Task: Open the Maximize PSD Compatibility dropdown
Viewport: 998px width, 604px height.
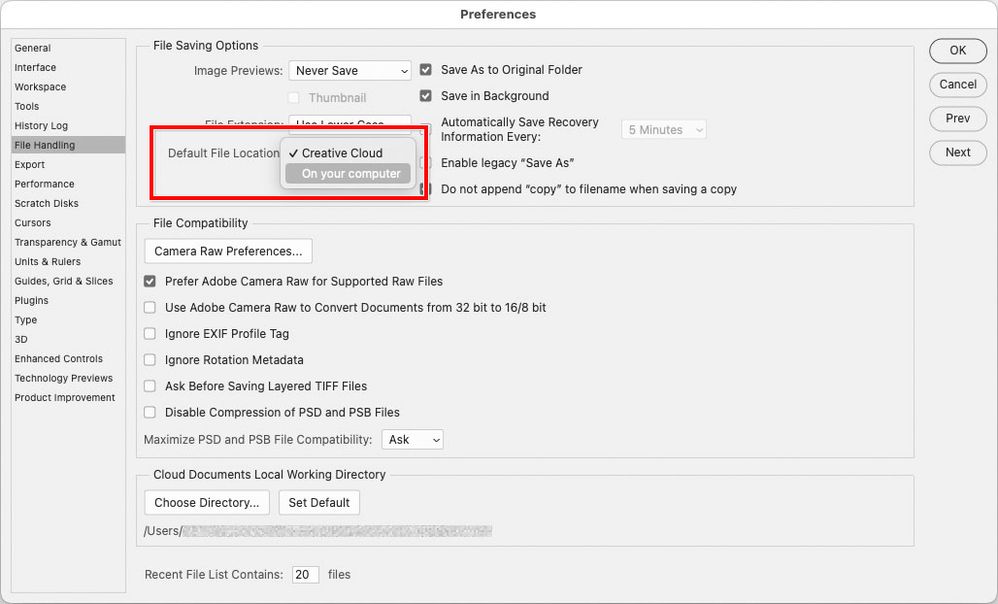Action: point(412,439)
